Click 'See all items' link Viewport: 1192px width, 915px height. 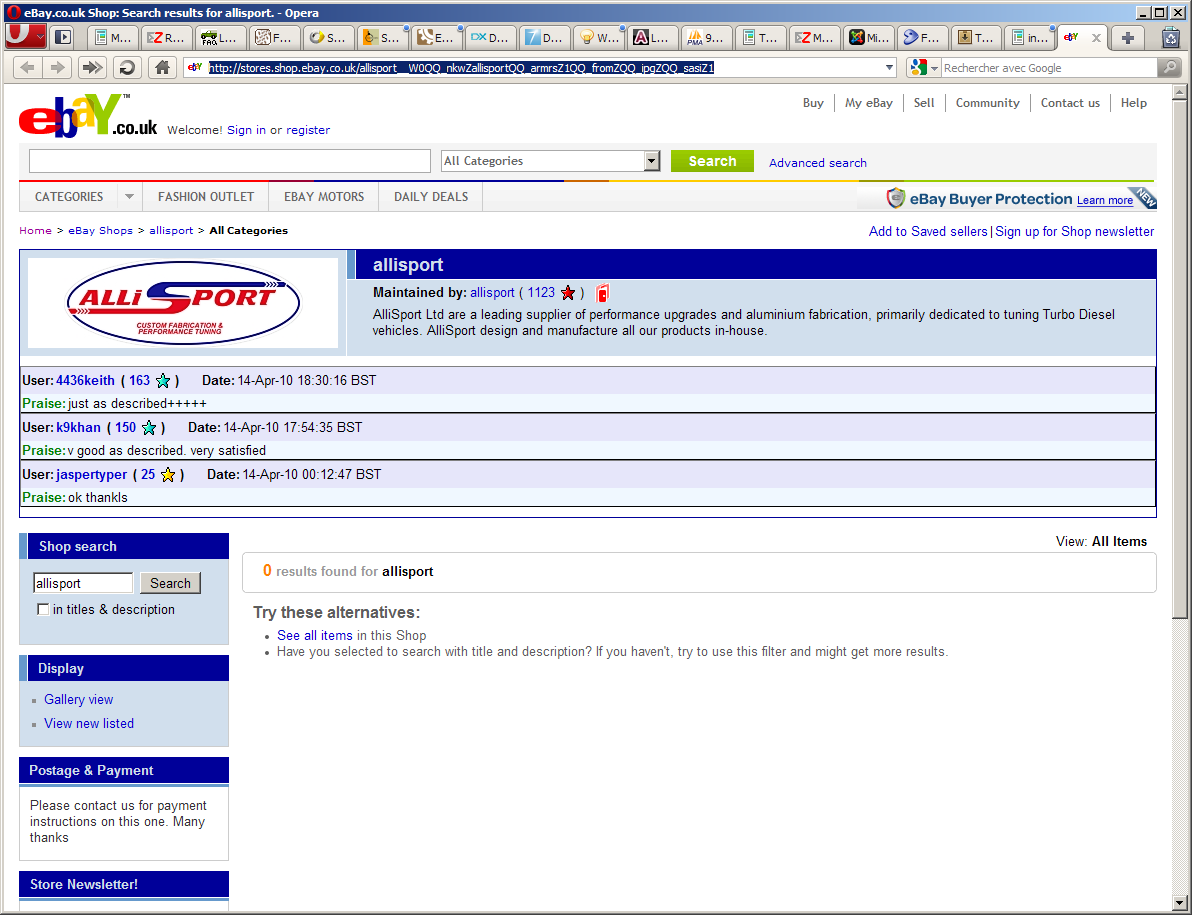(x=315, y=636)
